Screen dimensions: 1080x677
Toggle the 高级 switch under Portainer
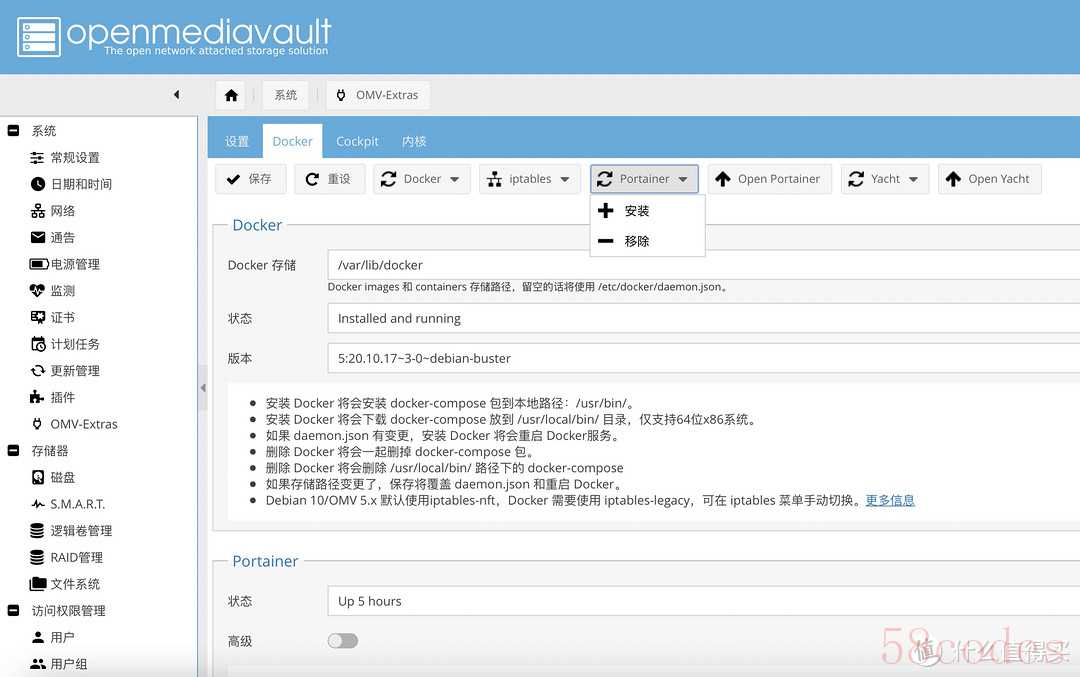tap(342, 641)
